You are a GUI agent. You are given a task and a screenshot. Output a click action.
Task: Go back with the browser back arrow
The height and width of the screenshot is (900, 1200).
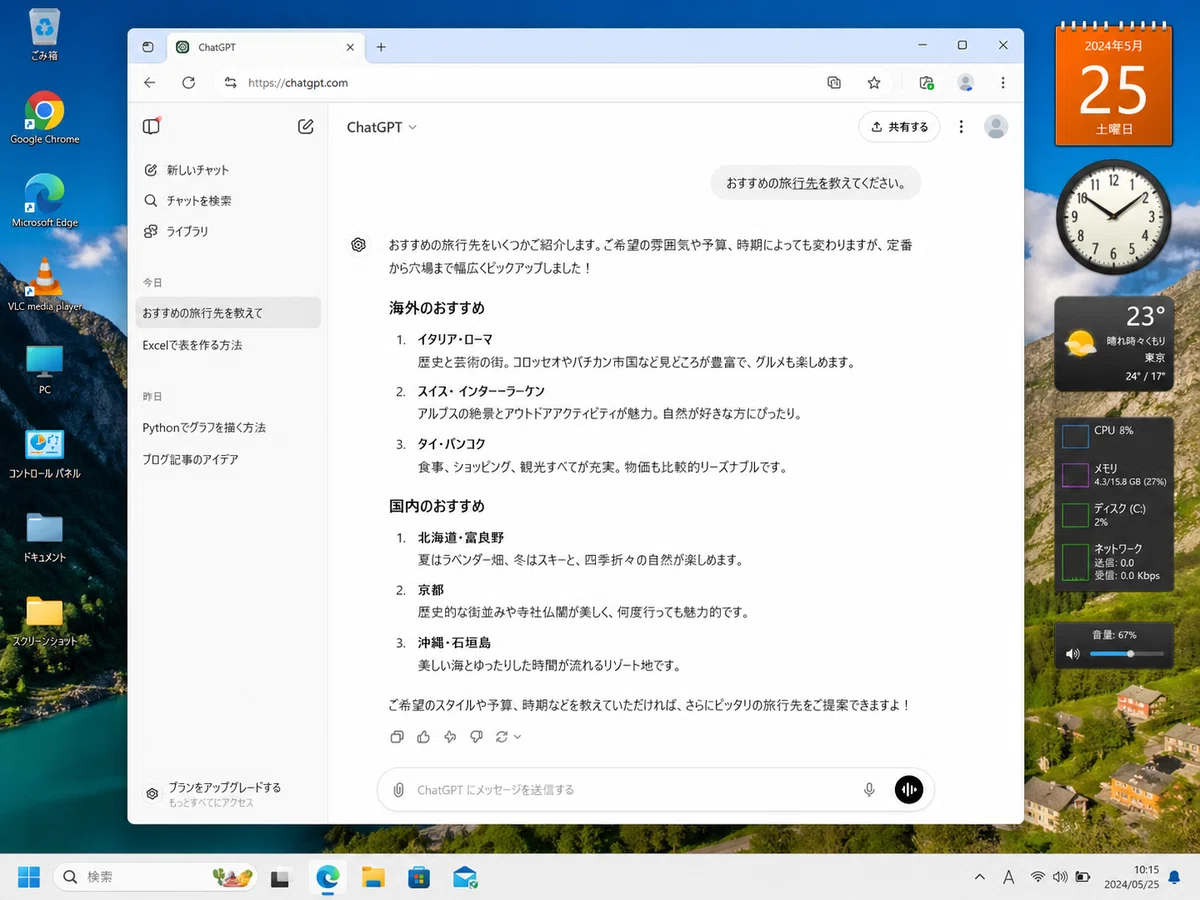150,83
